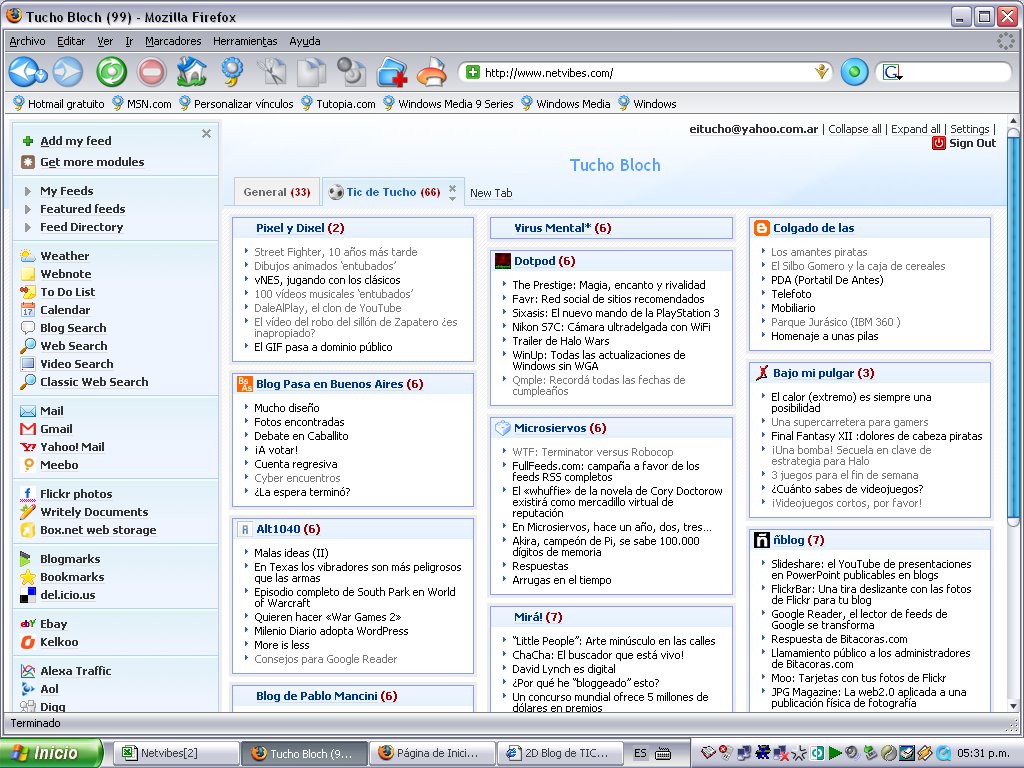Click the Writely Documents pencil icon
The height and width of the screenshot is (768, 1024).
pyautogui.click(x=27, y=512)
